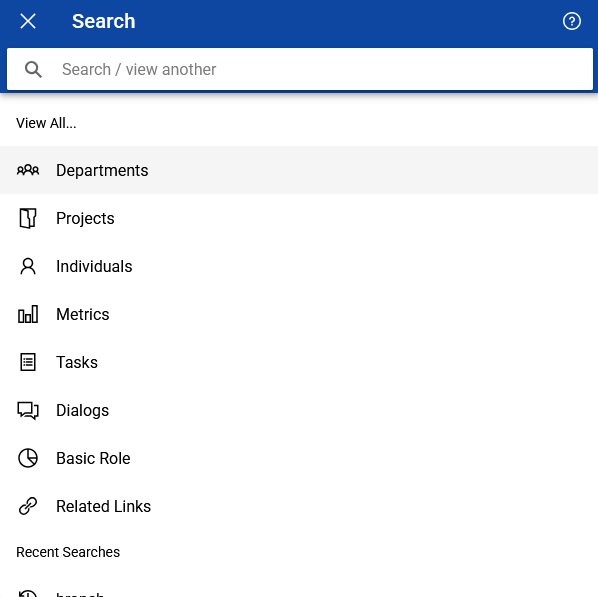Close the Search panel with X icon
The height and width of the screenshot is (597, 598).
(x=28, y=21)
